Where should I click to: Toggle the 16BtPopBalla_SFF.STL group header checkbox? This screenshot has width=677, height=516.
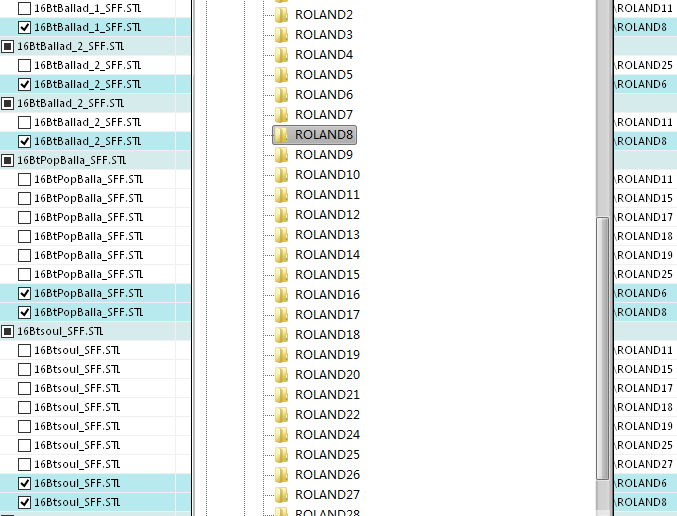(x=8, y=160)
